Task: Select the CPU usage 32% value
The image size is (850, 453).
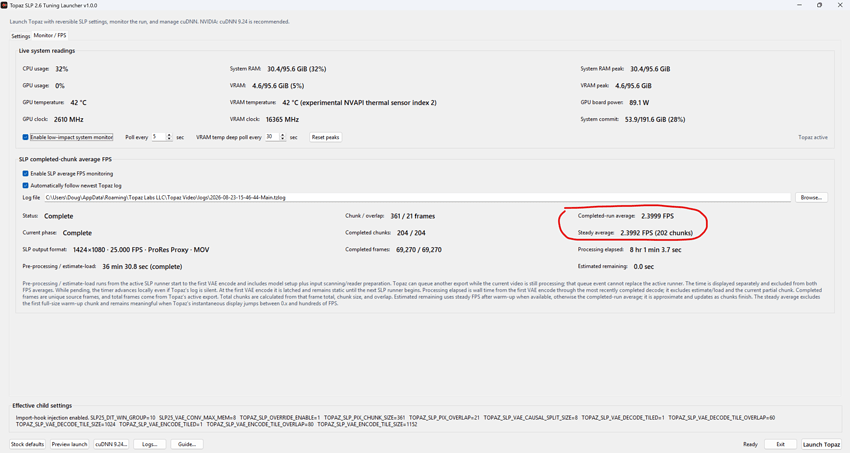Action: (x=62, y=69)
